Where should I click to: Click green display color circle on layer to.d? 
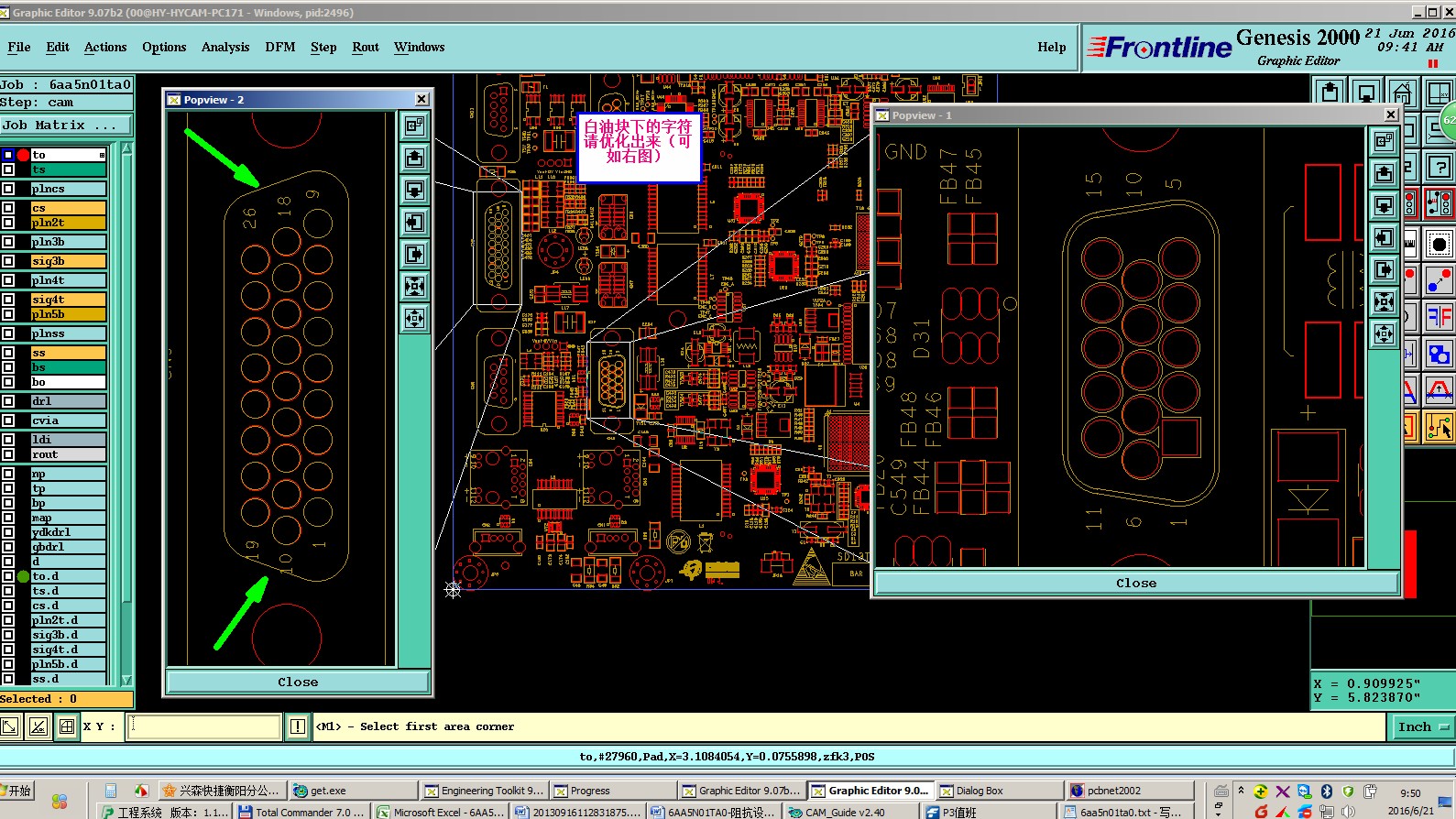coord(23,576)
